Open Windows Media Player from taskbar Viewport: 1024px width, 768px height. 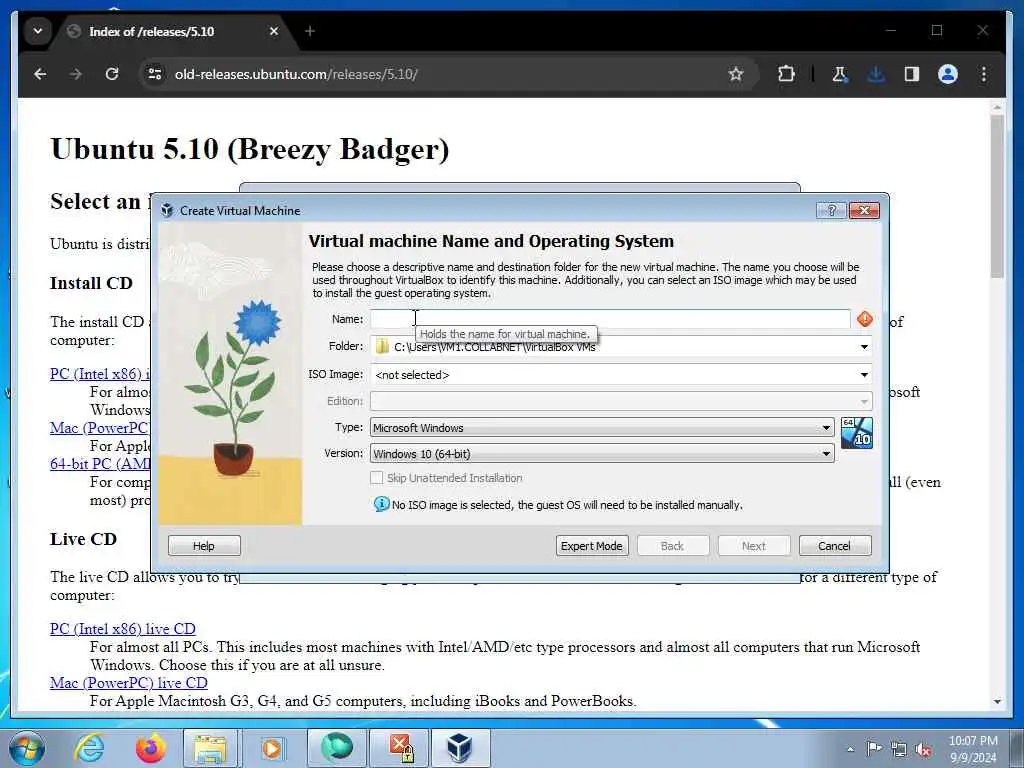(273, 748)
